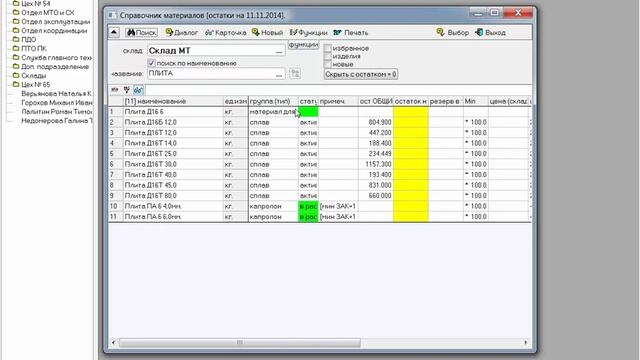Click the ост ОБЩИ column header
Image resolution: width=640 pixels, height=360 pixels.
tap(376, 101)
